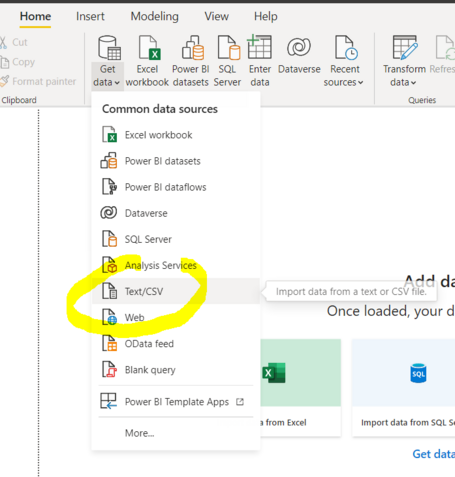Click external link icon beside Template Apps
This screenshot has height=477, width=455.
(240, 402)
